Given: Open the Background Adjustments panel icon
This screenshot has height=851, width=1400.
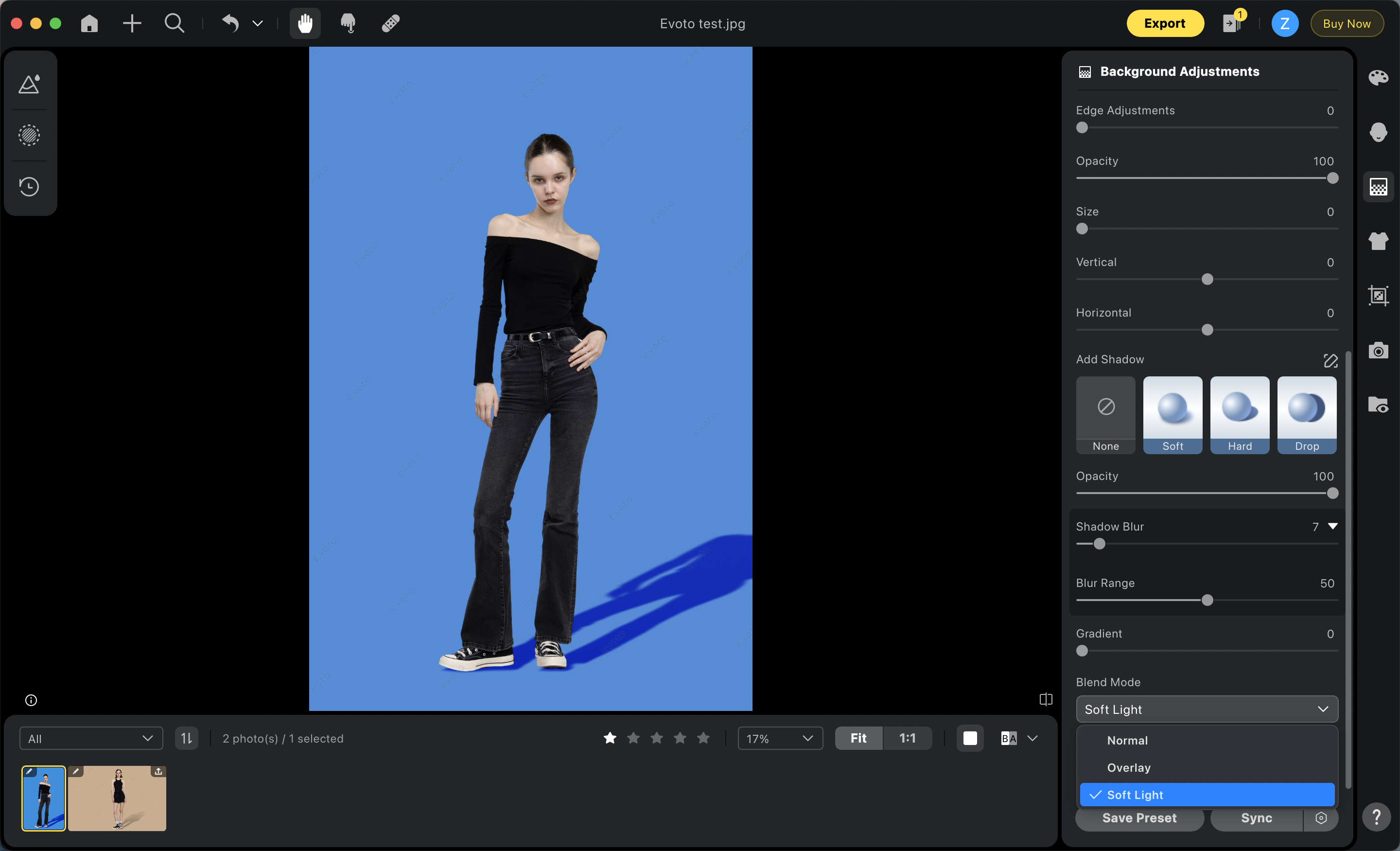Looking at the screenshot, I should pos(1378,186).
